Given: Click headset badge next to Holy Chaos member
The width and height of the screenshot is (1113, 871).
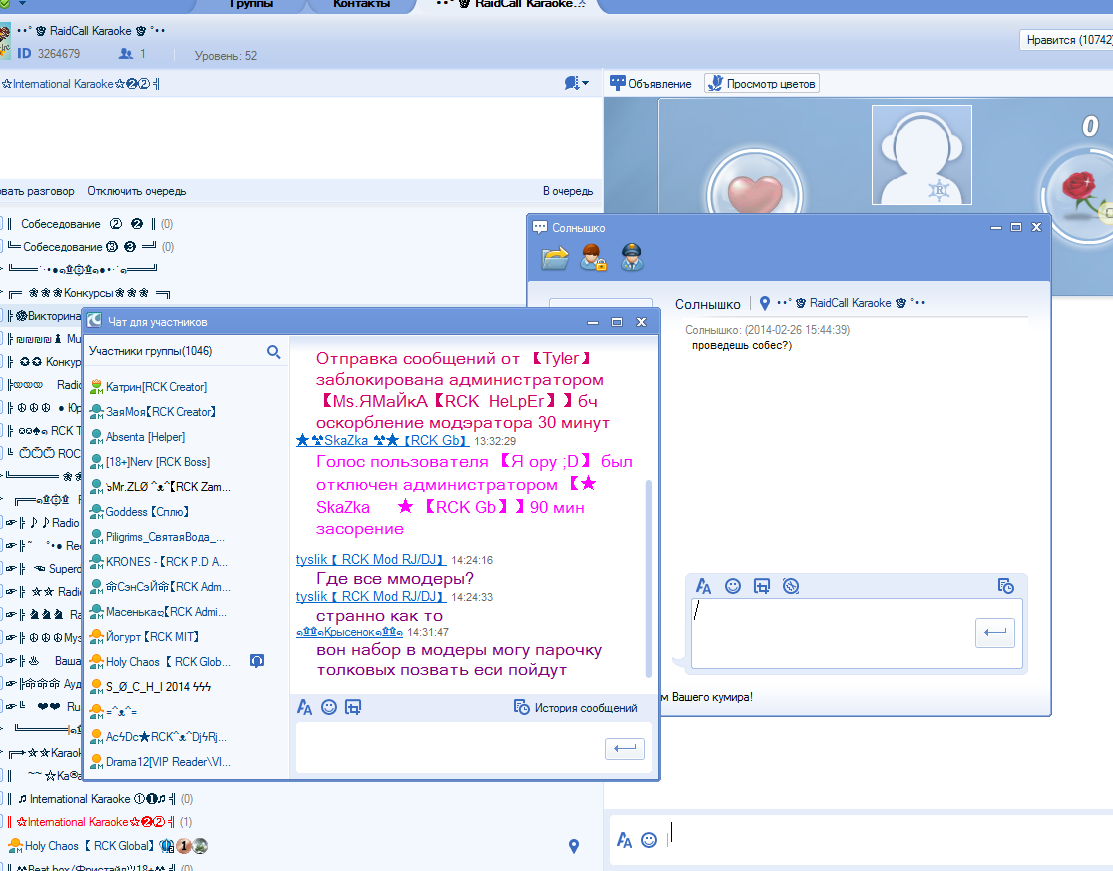Looking at the screenshot, I should pos(257,662).
